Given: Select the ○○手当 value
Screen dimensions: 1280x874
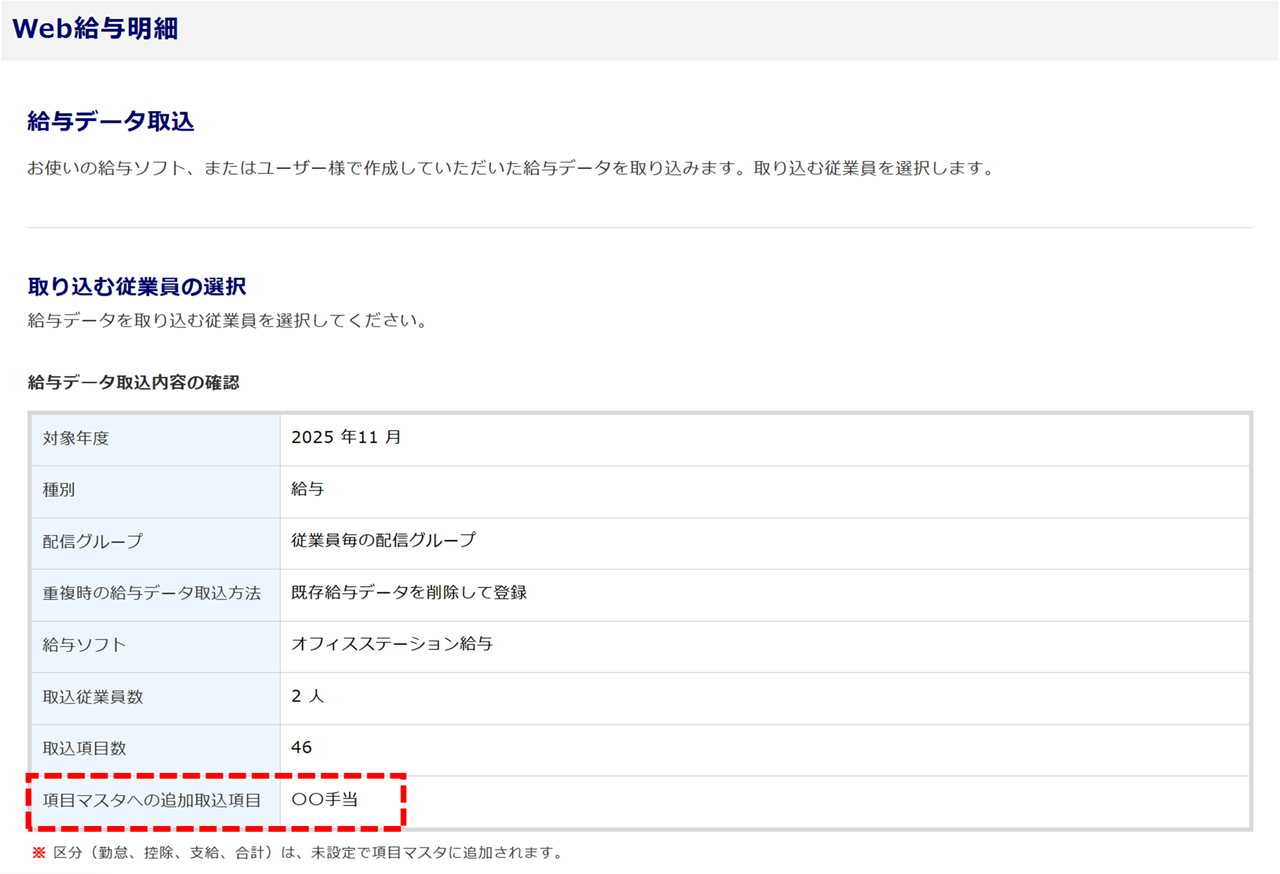Looking at the screenshot, I should click(x=325, y=800).
